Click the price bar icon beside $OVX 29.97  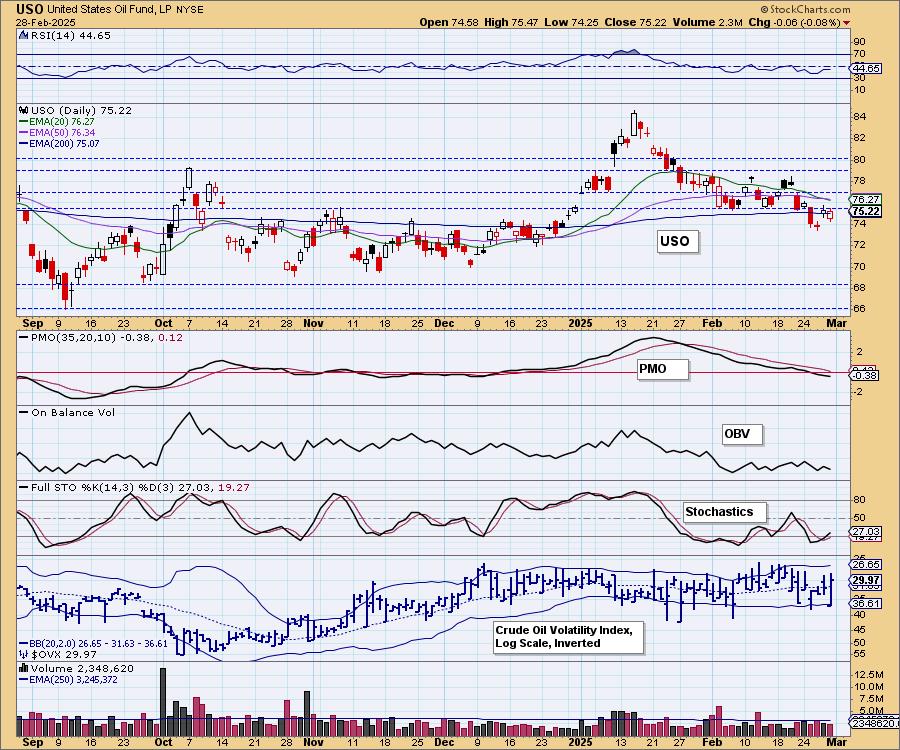pos(24,654)
